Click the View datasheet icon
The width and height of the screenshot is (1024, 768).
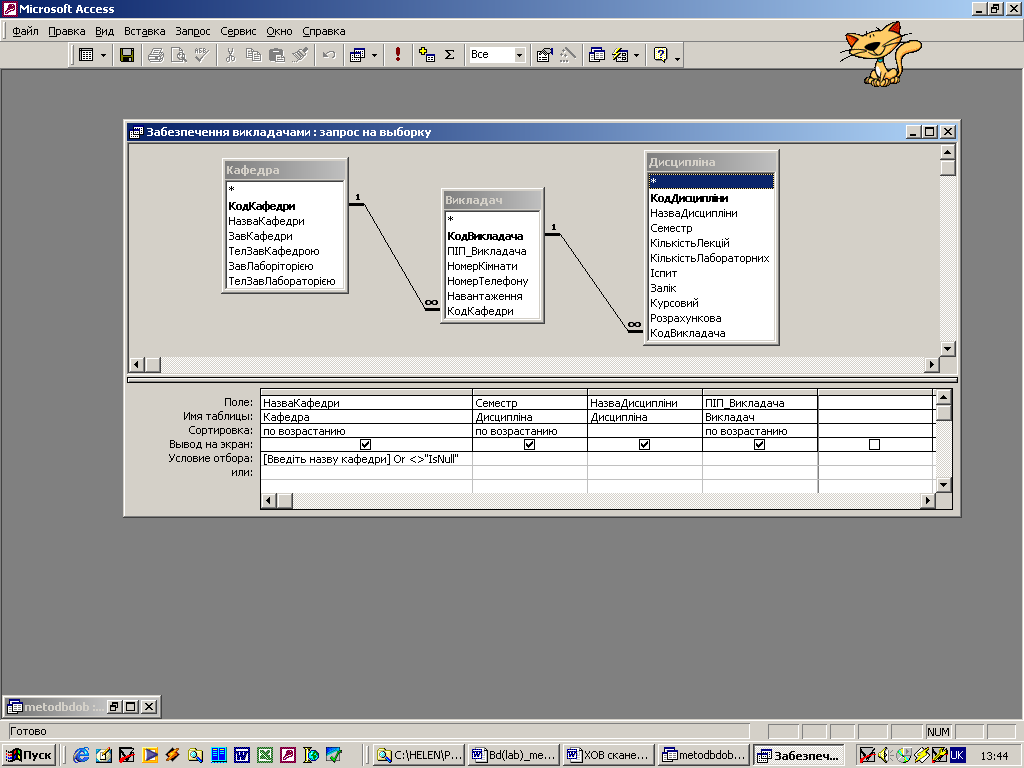coord(87,55)
